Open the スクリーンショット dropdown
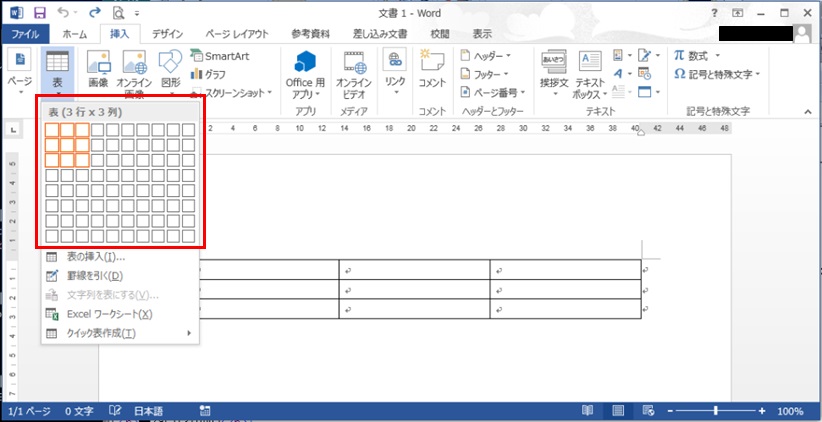 point(231,93)
